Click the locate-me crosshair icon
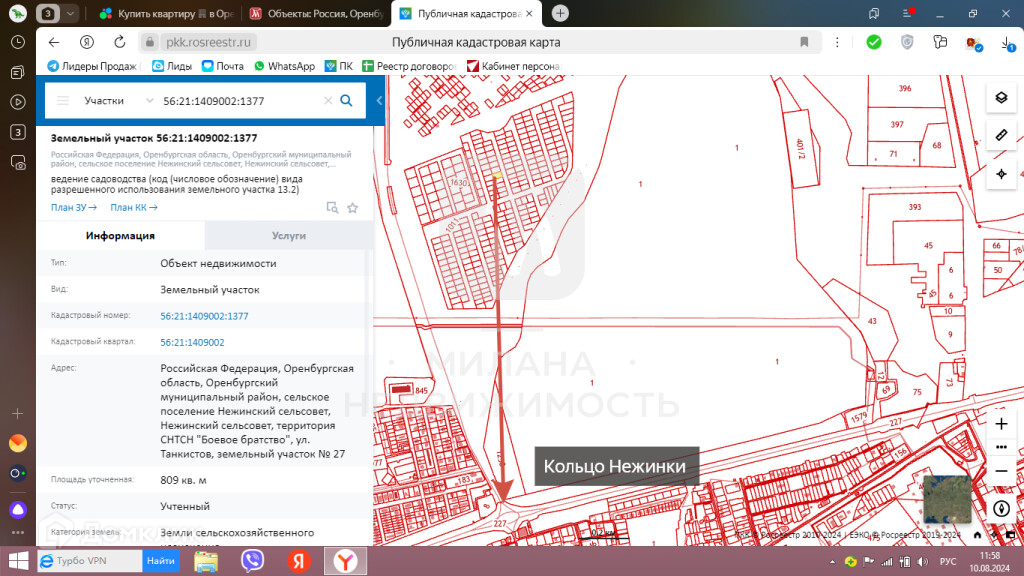 1000,173
